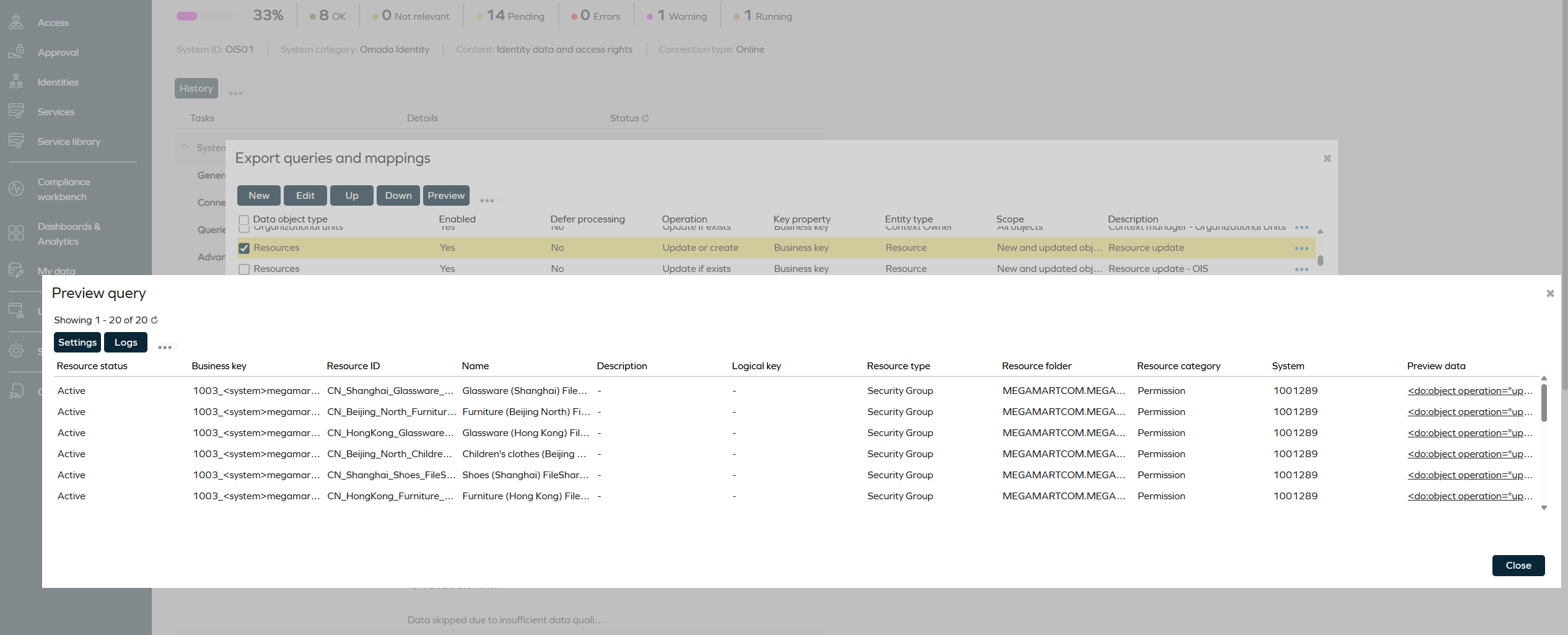Screen dimensions: 1568x635
Task: Click the Edit button
Action: [305, 195]
